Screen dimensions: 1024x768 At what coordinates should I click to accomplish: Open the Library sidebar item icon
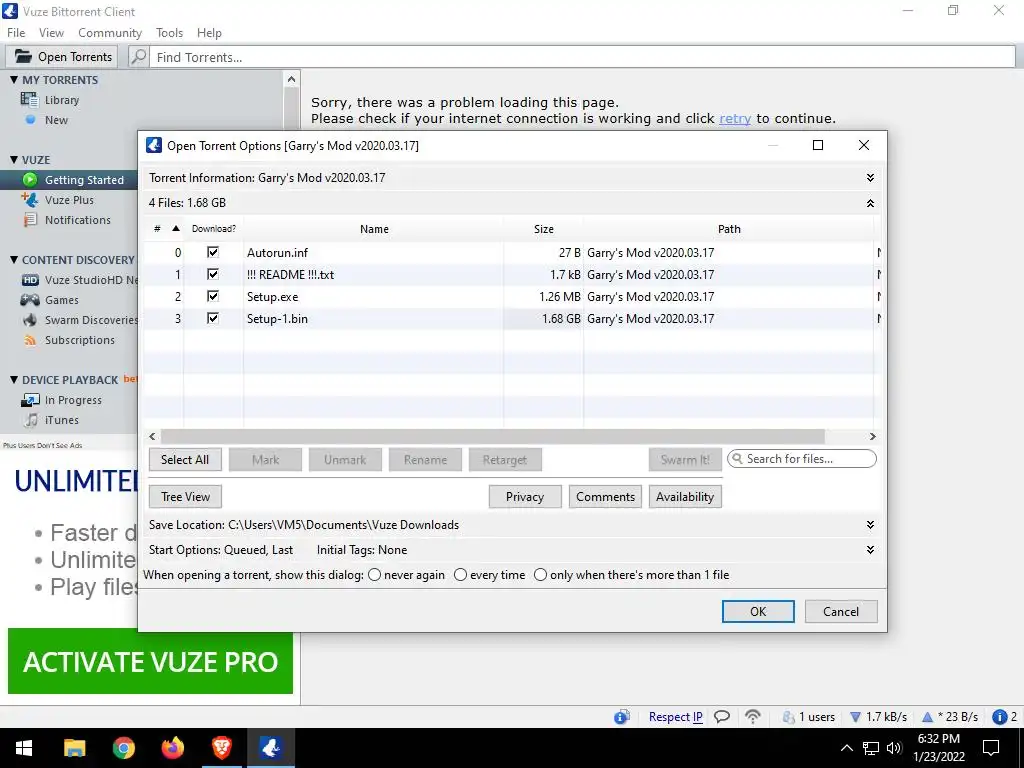pyautogui.click(x=29, y=99)
